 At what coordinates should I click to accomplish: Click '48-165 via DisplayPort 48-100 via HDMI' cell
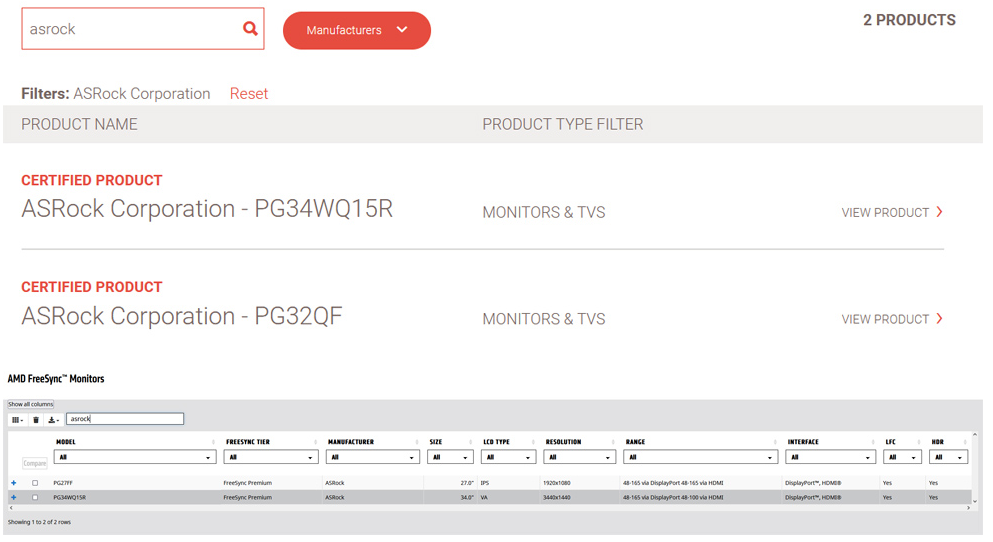click(x=673, y=497)
